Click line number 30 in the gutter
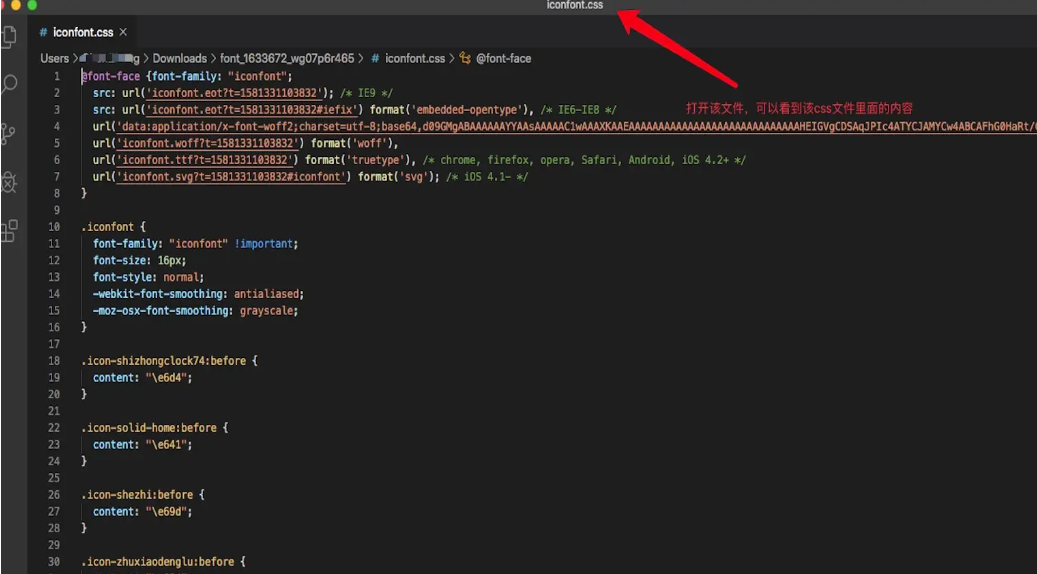Viewport: 1037px width, 574px height. (x=54, y=561)
